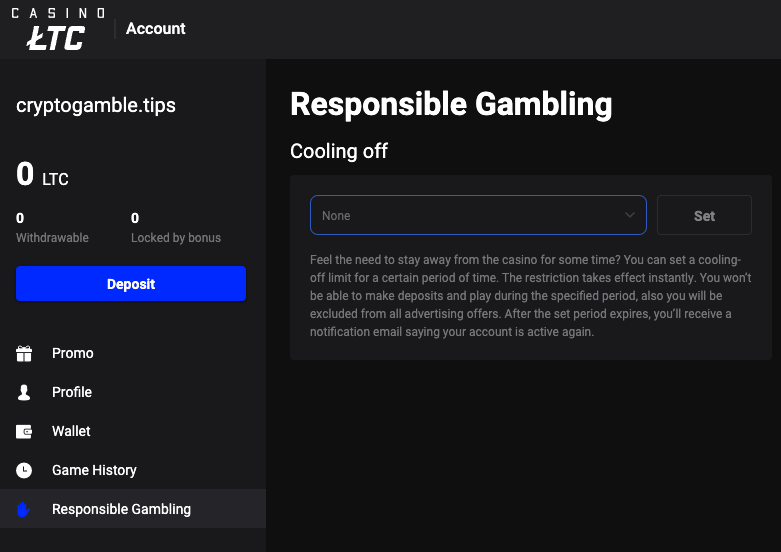Open the Game History text label
Image resolution: width=781 pixels, height=552 pixels.
pyautogui.click(x=94, y=471)
